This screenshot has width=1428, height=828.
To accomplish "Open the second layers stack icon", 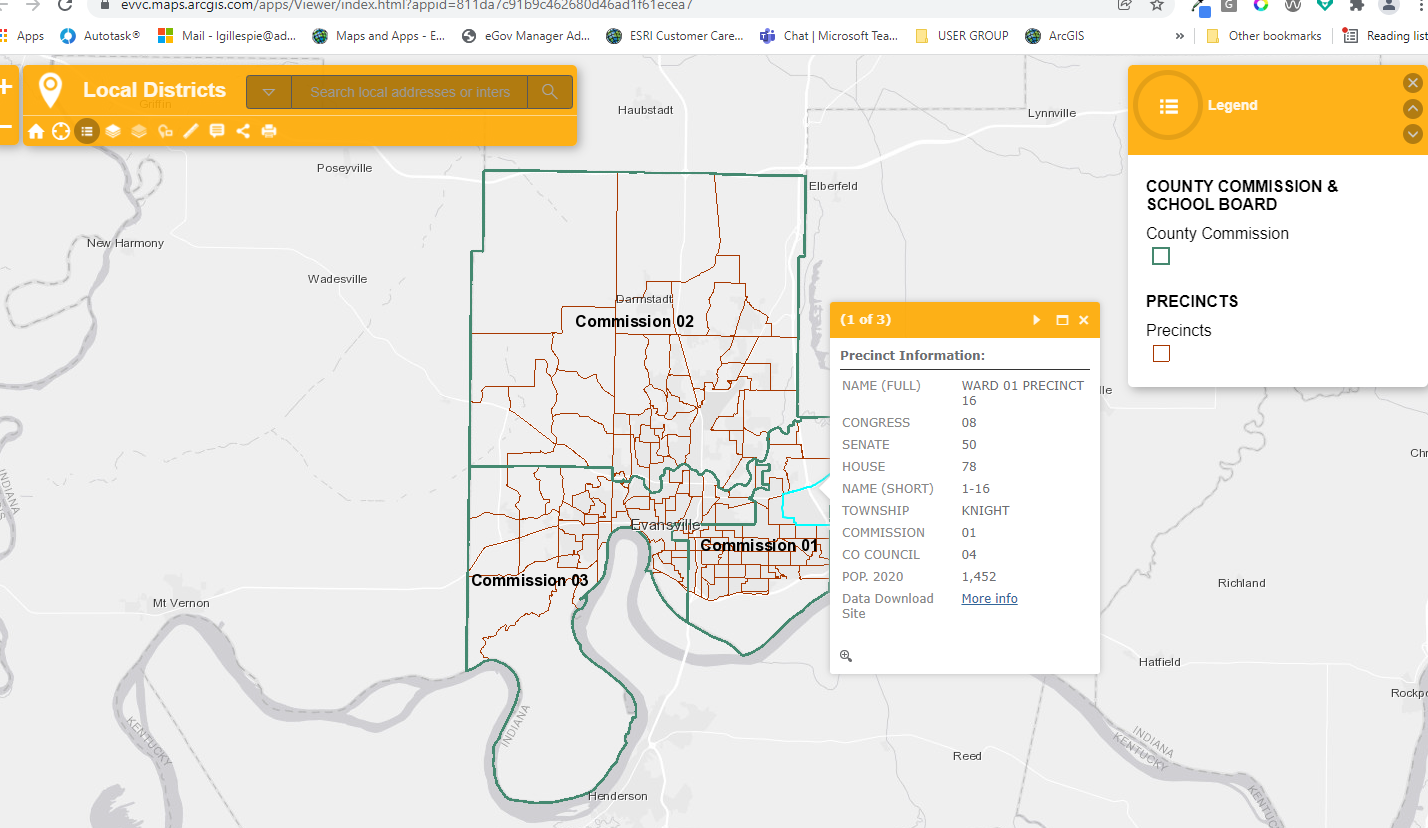I will click(x=139, y=131).
